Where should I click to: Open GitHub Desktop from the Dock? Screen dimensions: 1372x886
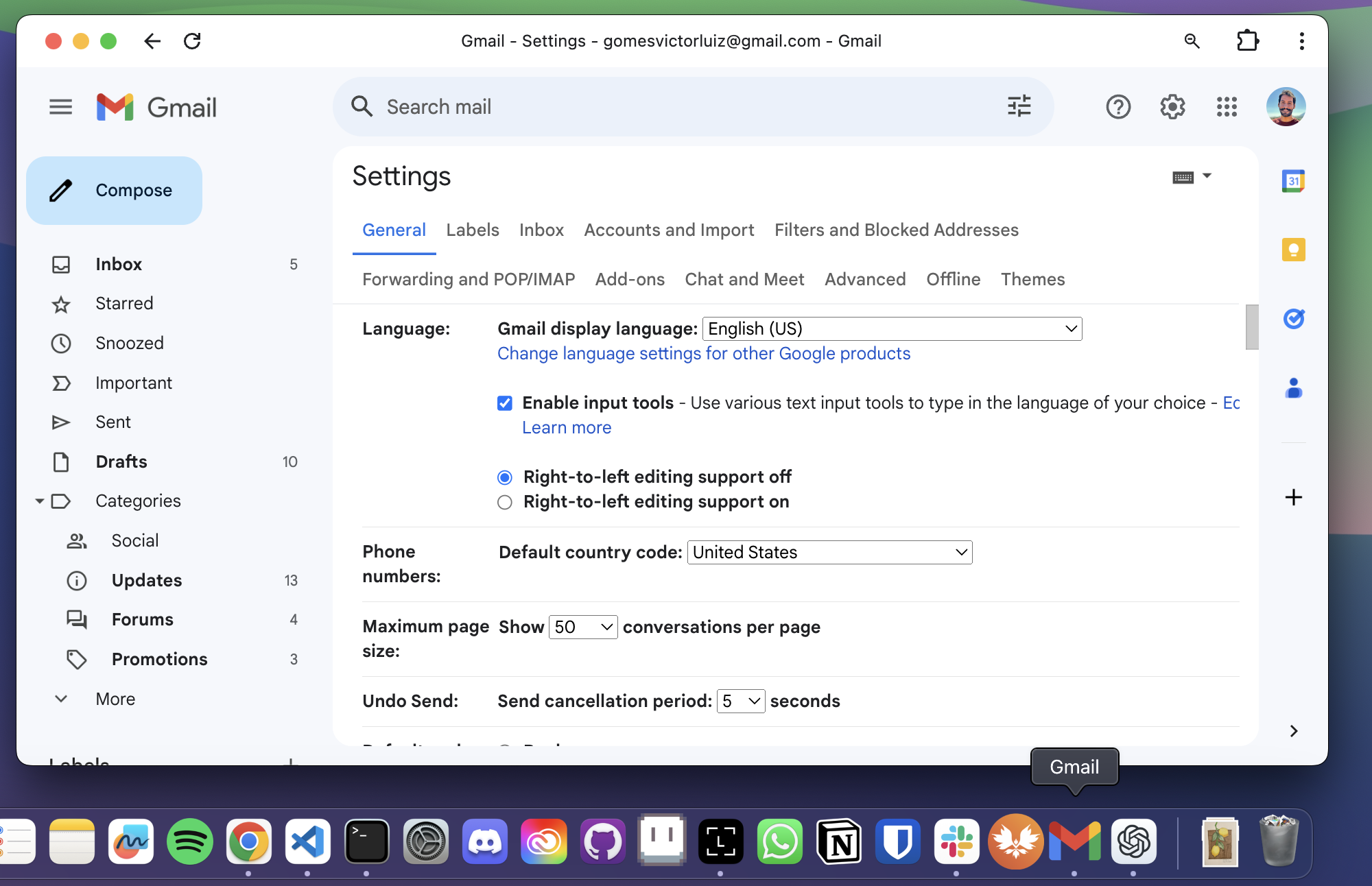click(x=603, y=841)
